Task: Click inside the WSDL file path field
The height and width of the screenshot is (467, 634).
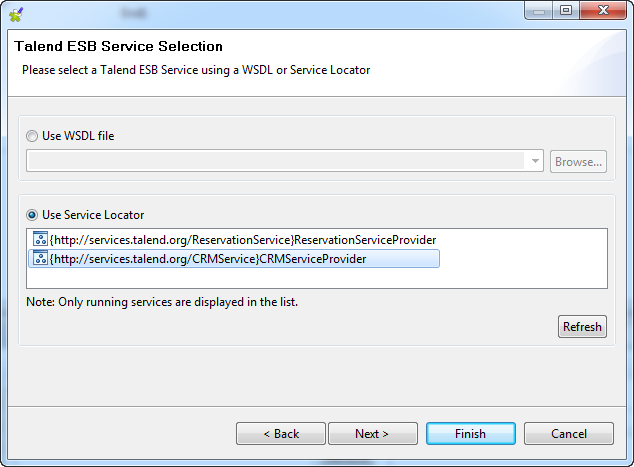Action: (x=277, y=161)
